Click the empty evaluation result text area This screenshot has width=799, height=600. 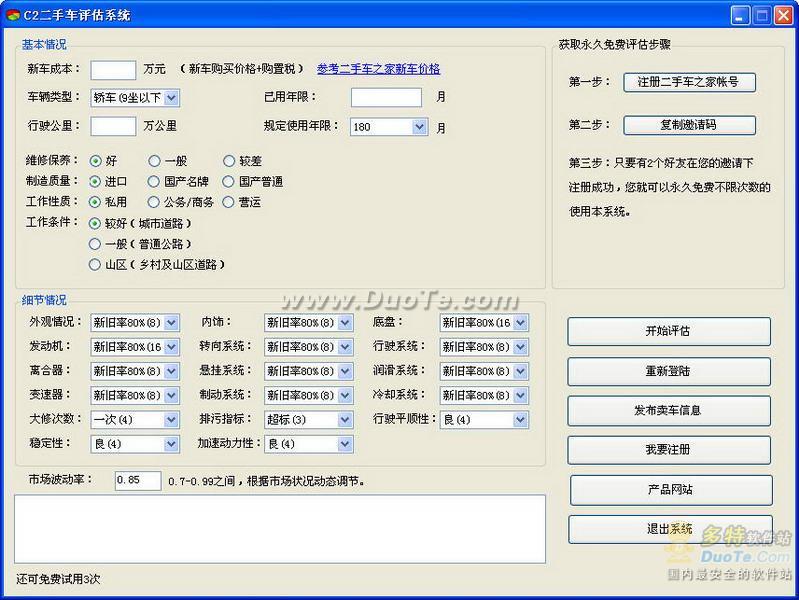tap(280, 529)
